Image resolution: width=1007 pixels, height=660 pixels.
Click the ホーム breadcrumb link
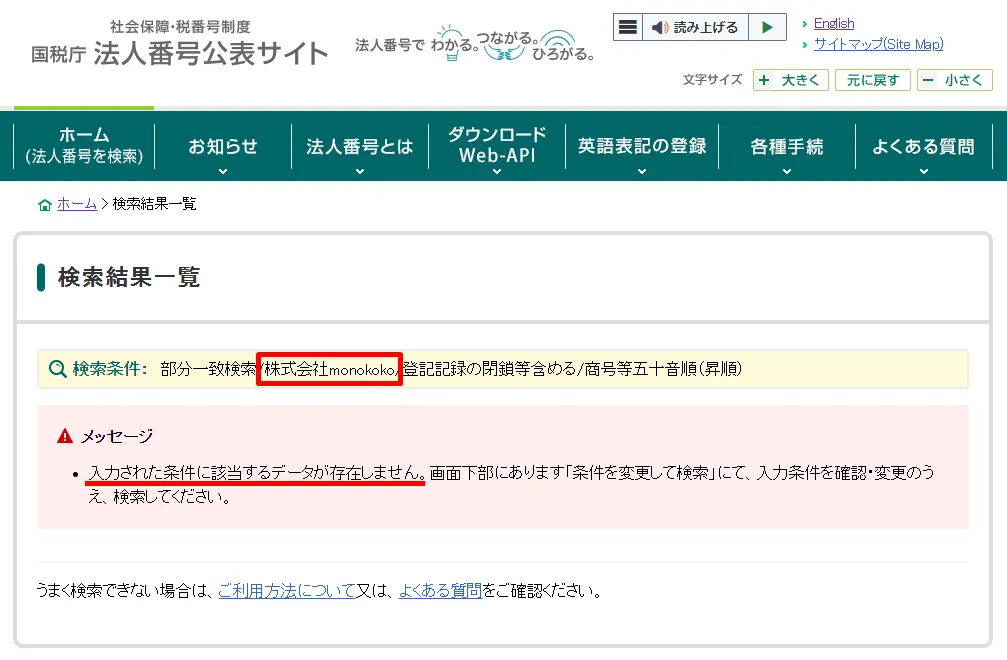click(x=77, y=204)
